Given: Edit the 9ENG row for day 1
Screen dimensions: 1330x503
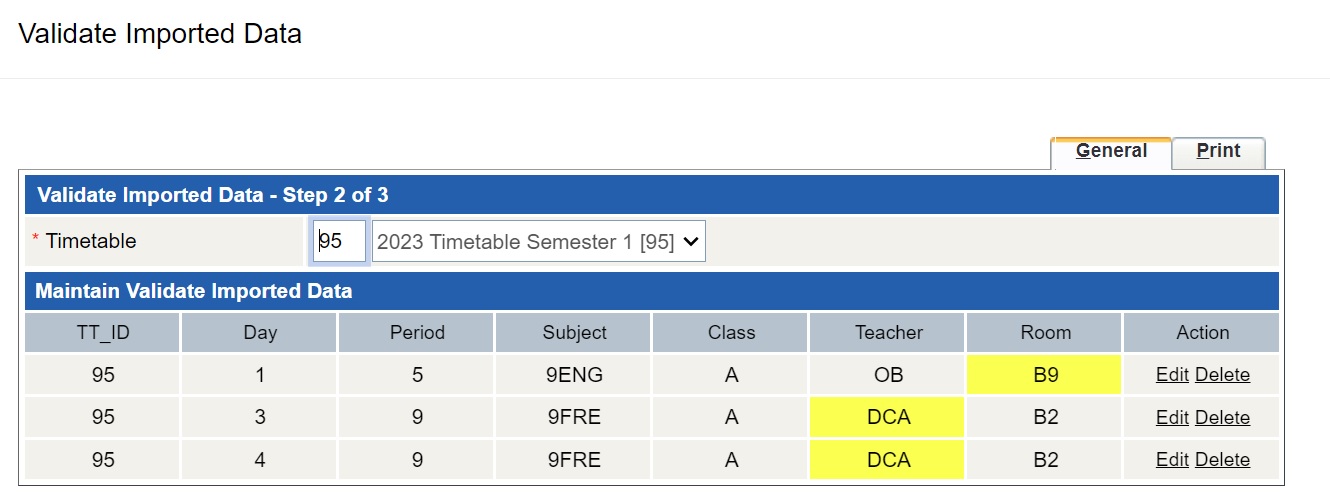Looking at the screenshot, I should tap(1172, 375).
